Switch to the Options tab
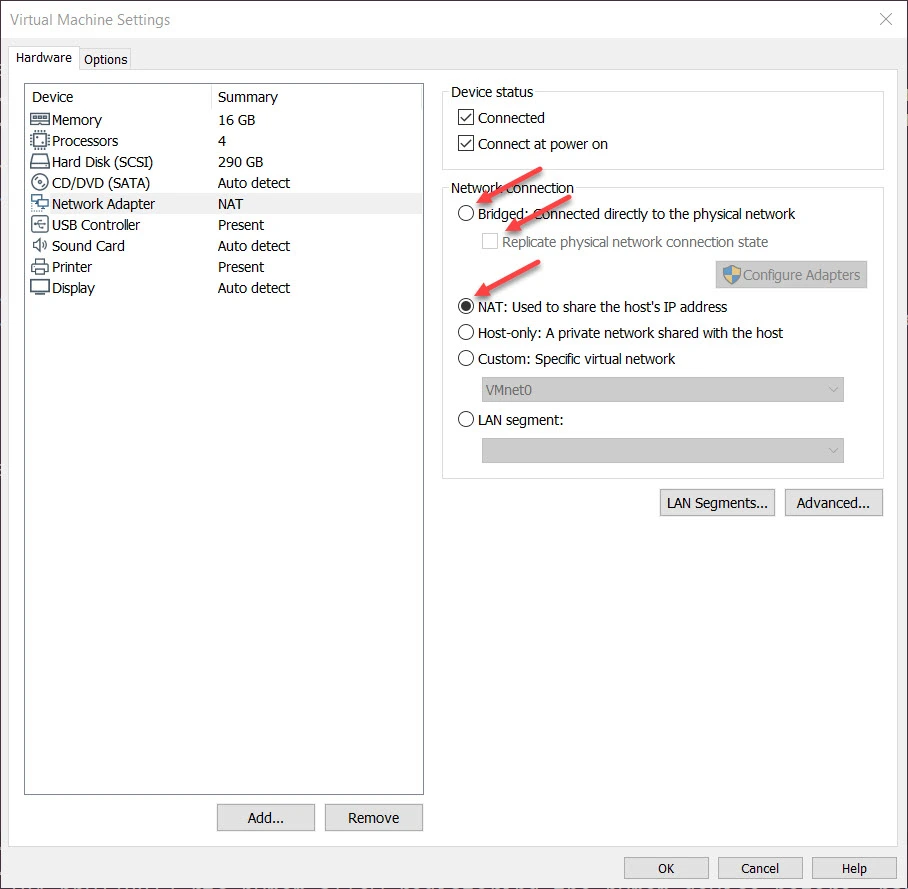The width and height of the screenshot is (908, 889). (105, 59)
